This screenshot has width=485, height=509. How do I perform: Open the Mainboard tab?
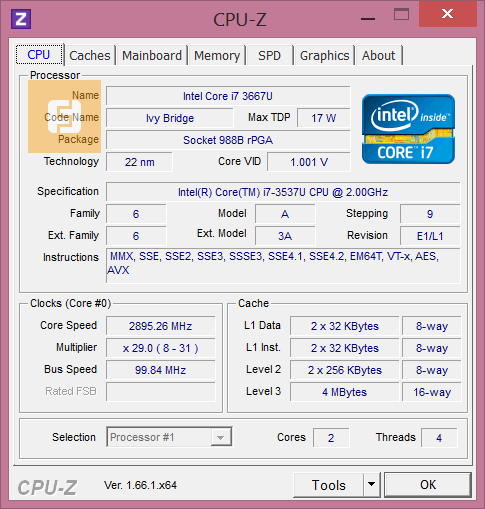152,55
